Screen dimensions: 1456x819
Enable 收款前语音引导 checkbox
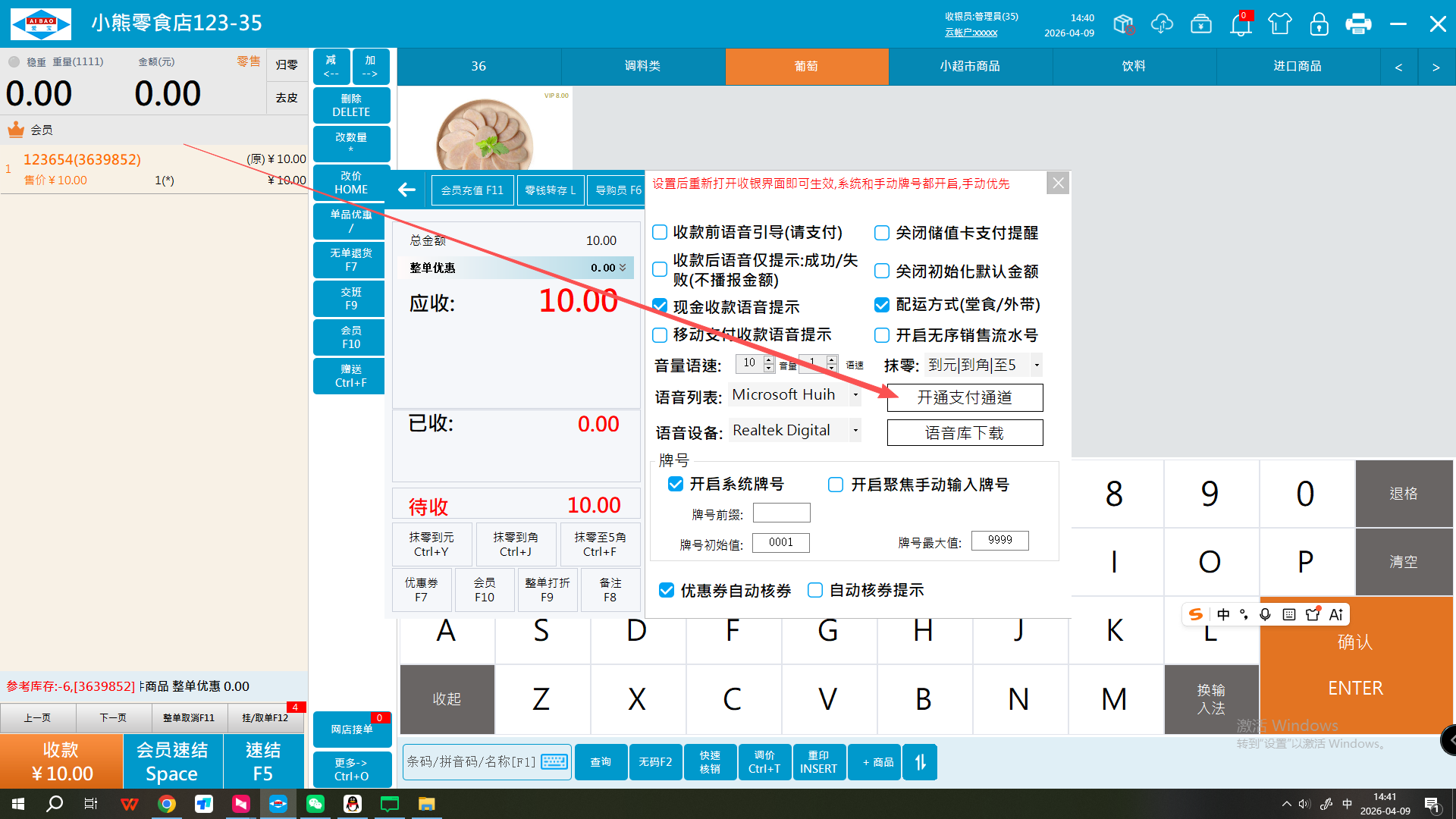pyautogui.click(x=660, y=233)
